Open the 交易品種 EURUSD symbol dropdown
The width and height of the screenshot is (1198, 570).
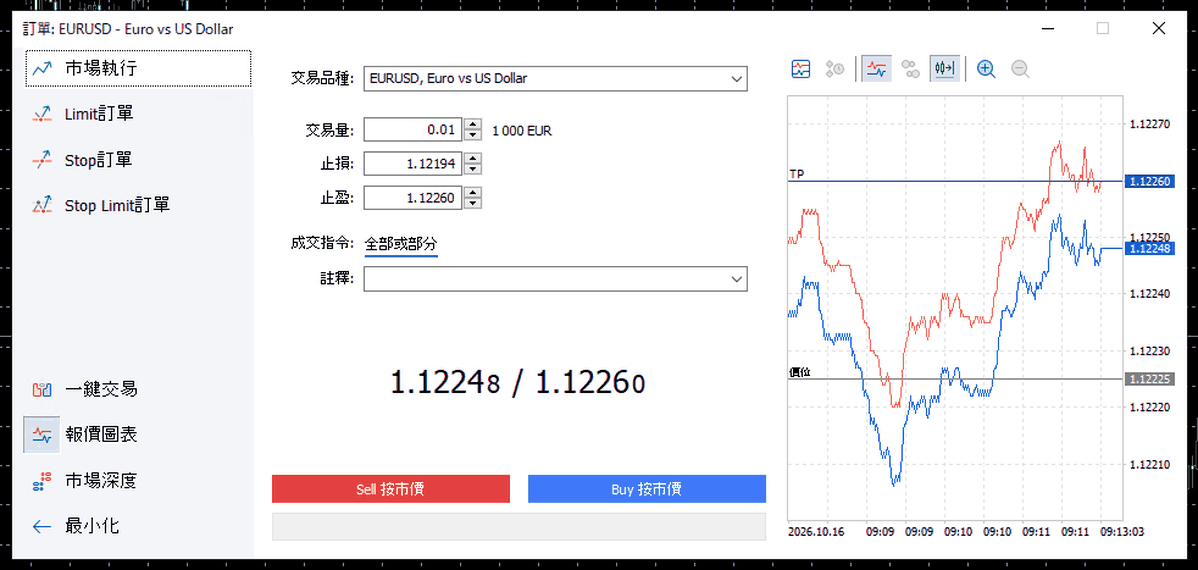555,78
